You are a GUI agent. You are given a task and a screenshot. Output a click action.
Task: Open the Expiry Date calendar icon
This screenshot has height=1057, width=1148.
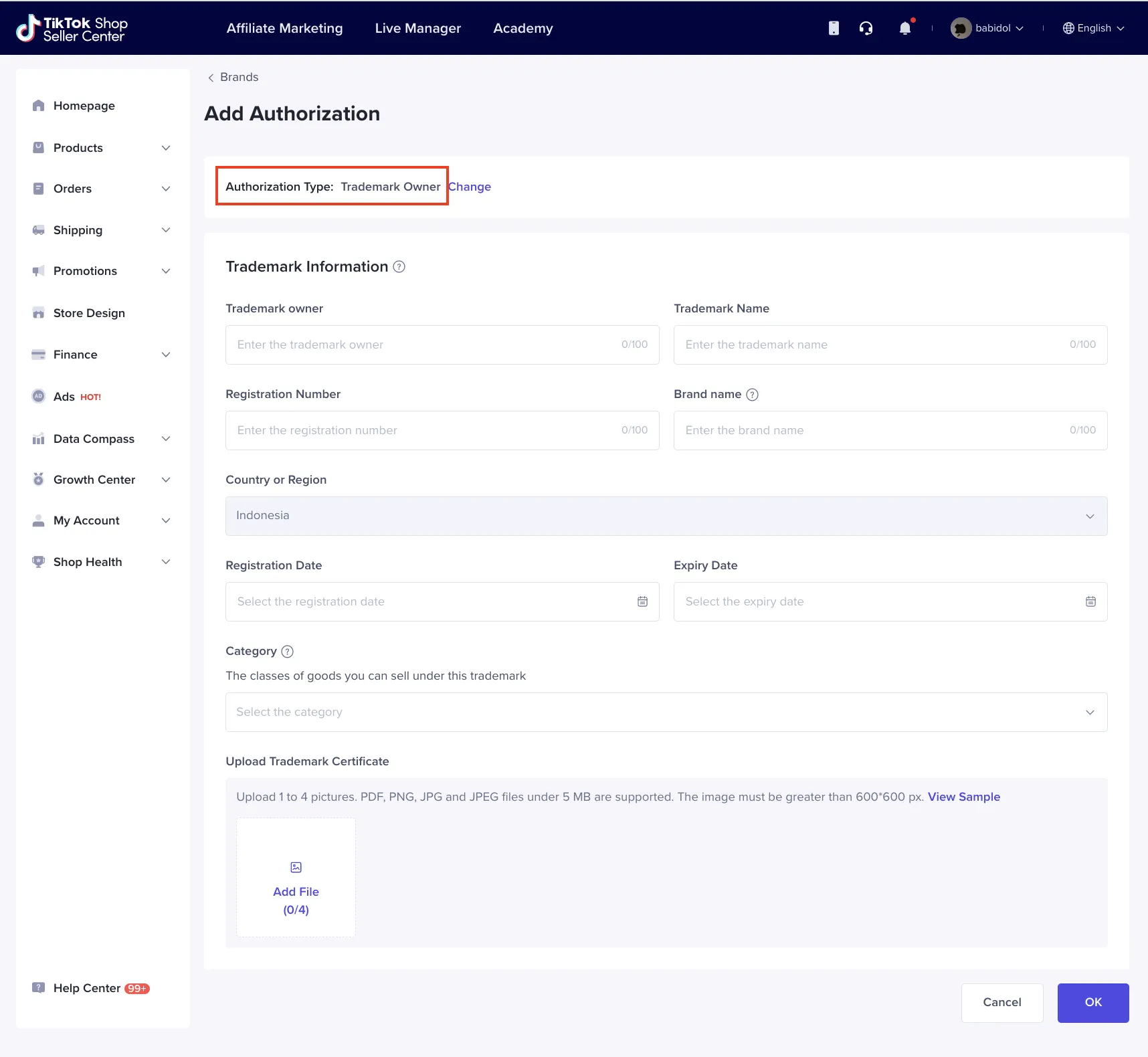coord(1090,601)
